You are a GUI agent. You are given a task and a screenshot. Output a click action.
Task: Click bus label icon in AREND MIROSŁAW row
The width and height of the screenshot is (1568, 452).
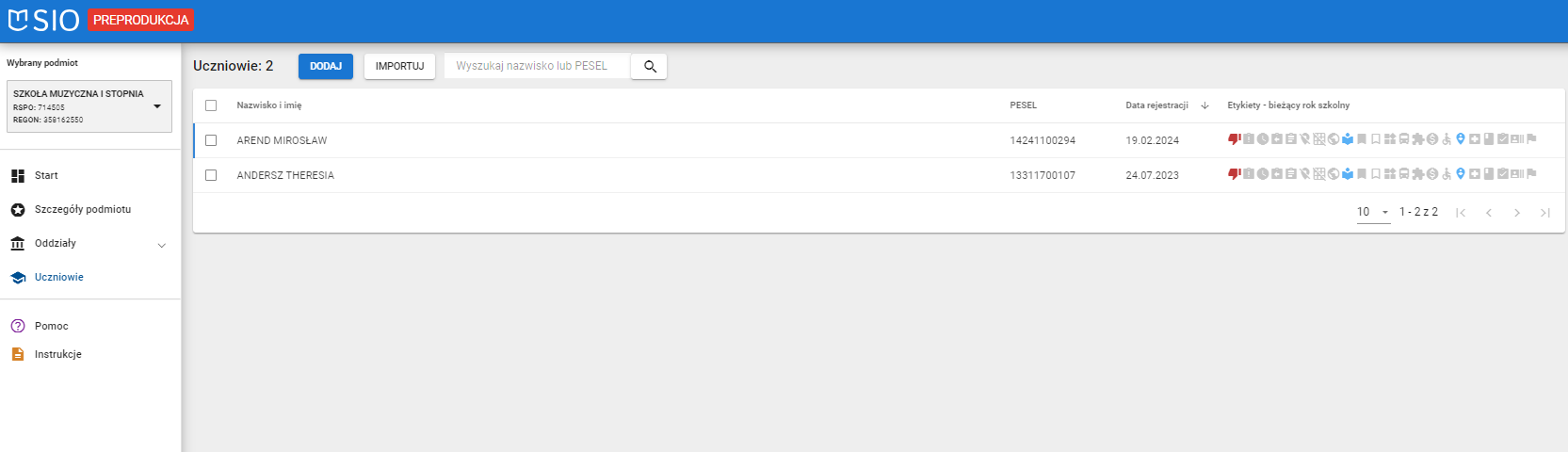1404,139
